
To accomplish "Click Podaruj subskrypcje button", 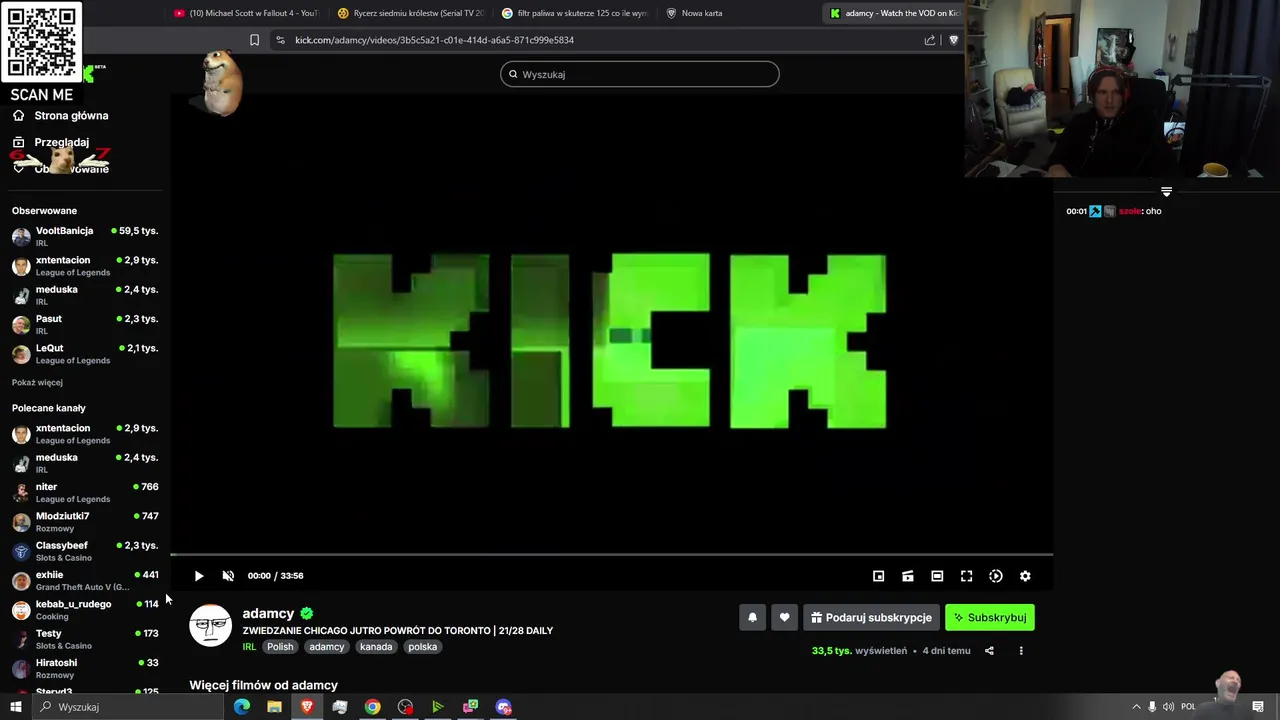I will (871, 618).
